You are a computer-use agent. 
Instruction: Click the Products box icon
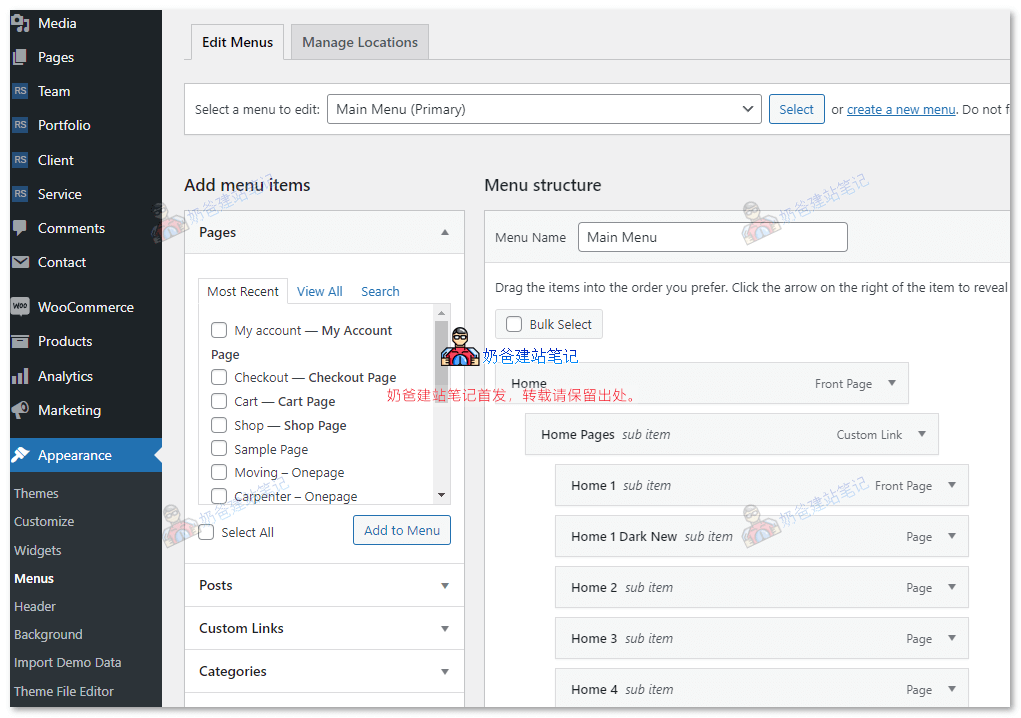20,341
